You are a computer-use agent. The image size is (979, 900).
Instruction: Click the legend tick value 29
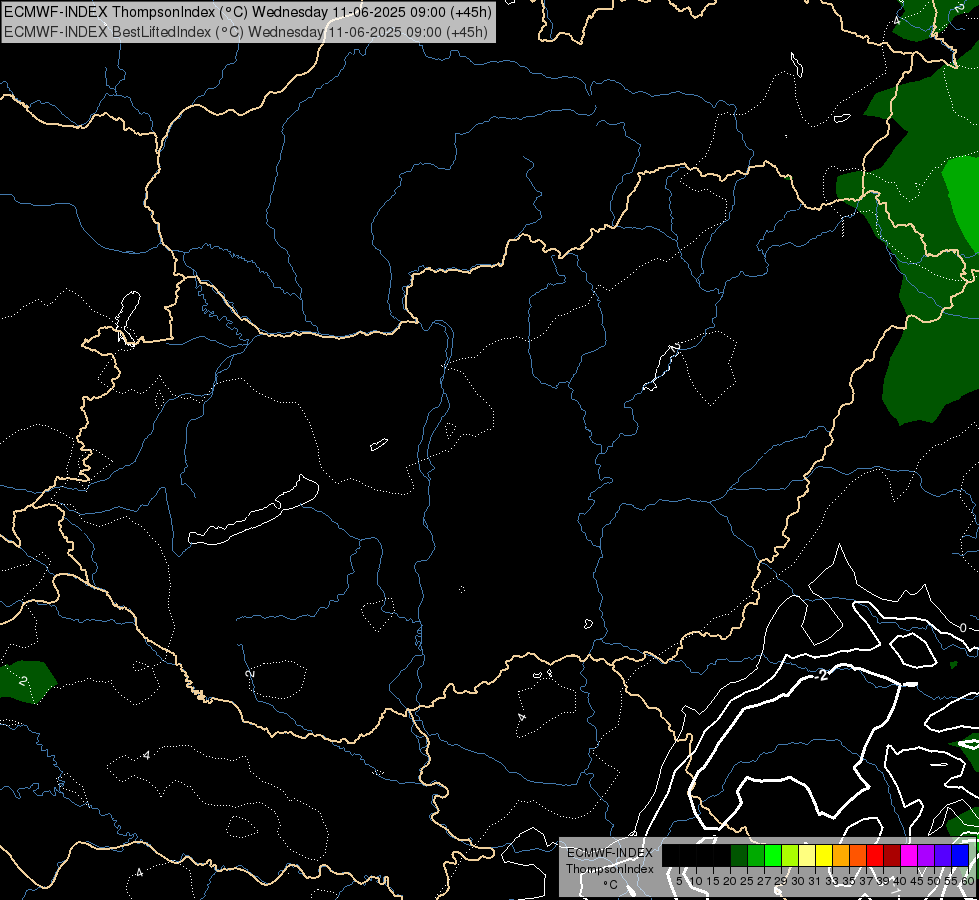click(782, 881)
